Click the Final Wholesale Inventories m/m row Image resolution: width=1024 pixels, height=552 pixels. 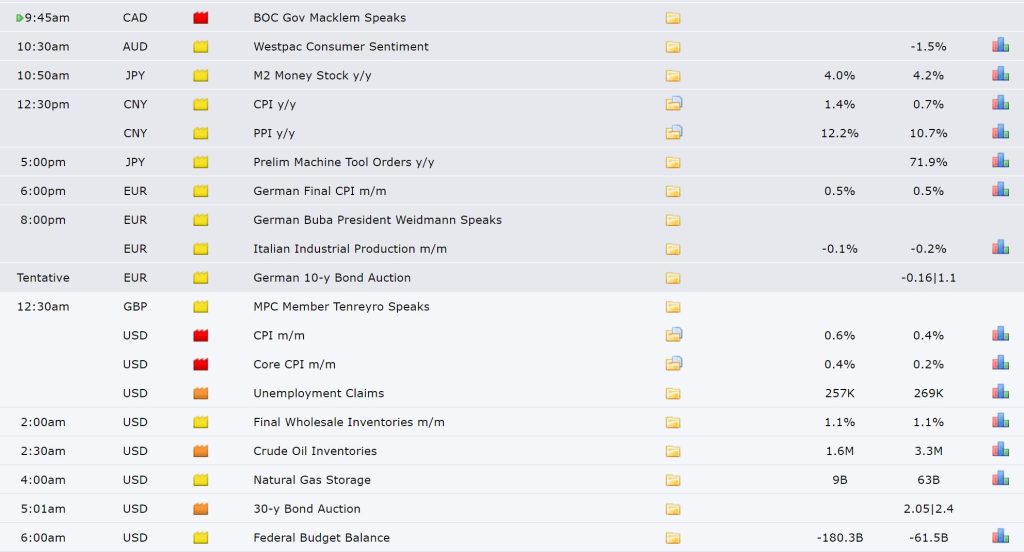click(x=512, y=422)
